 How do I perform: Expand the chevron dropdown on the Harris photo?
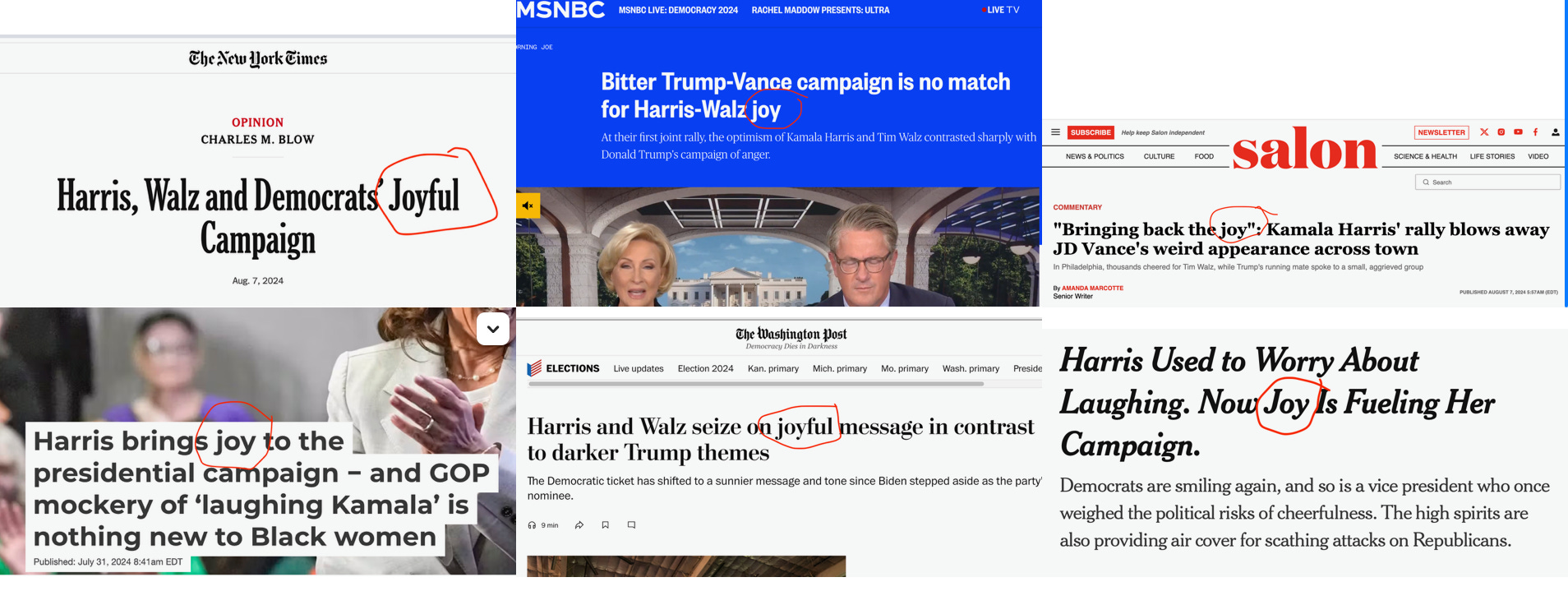pos(493,329)
